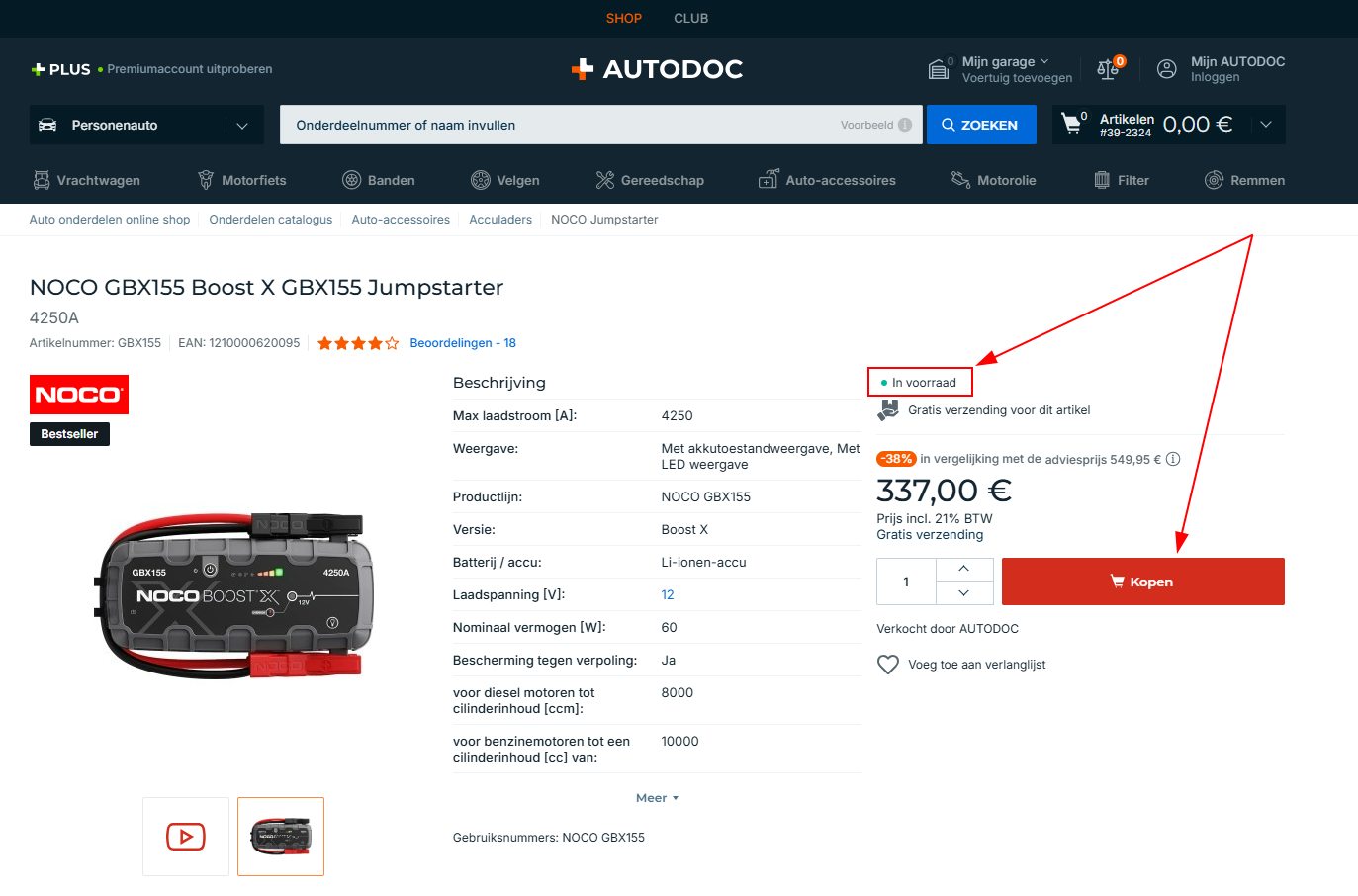This screenshot has height=896, width=1358.
Task: Increase the quantity with the up arrow
Action: point(964,569)
